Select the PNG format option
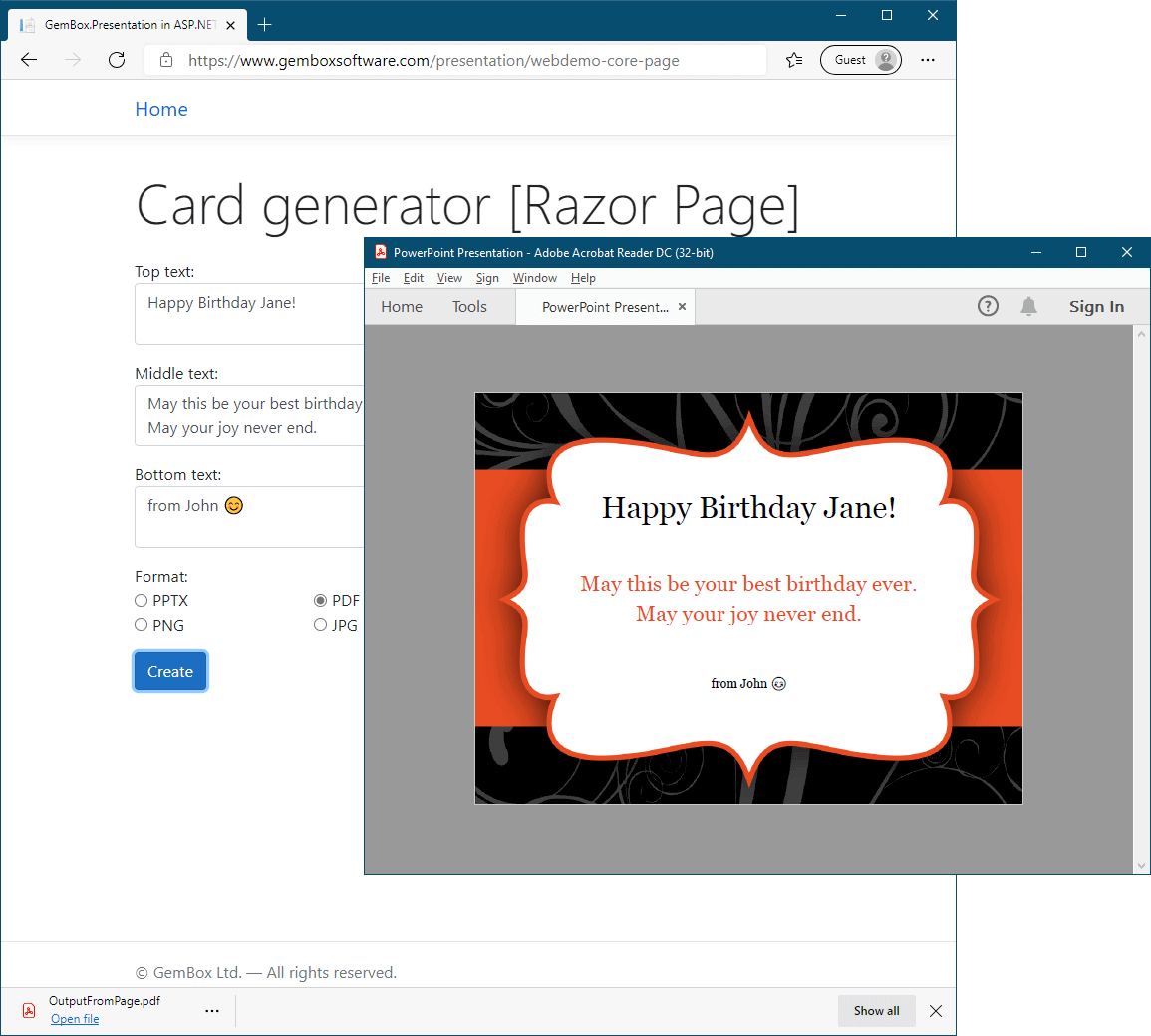Screen dimensions: 1151x1036 pyautogui.click(x=142, y=625)
